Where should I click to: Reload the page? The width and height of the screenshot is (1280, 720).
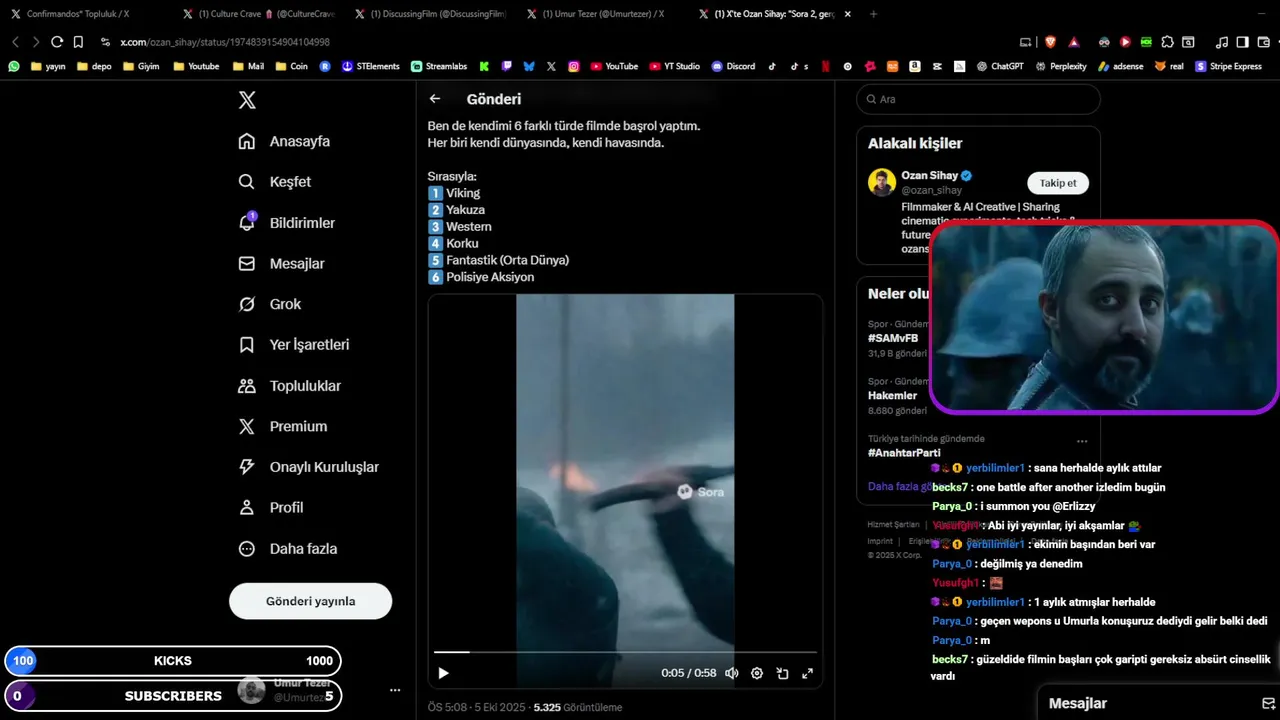pyautogui.click(x=57, y=42)
